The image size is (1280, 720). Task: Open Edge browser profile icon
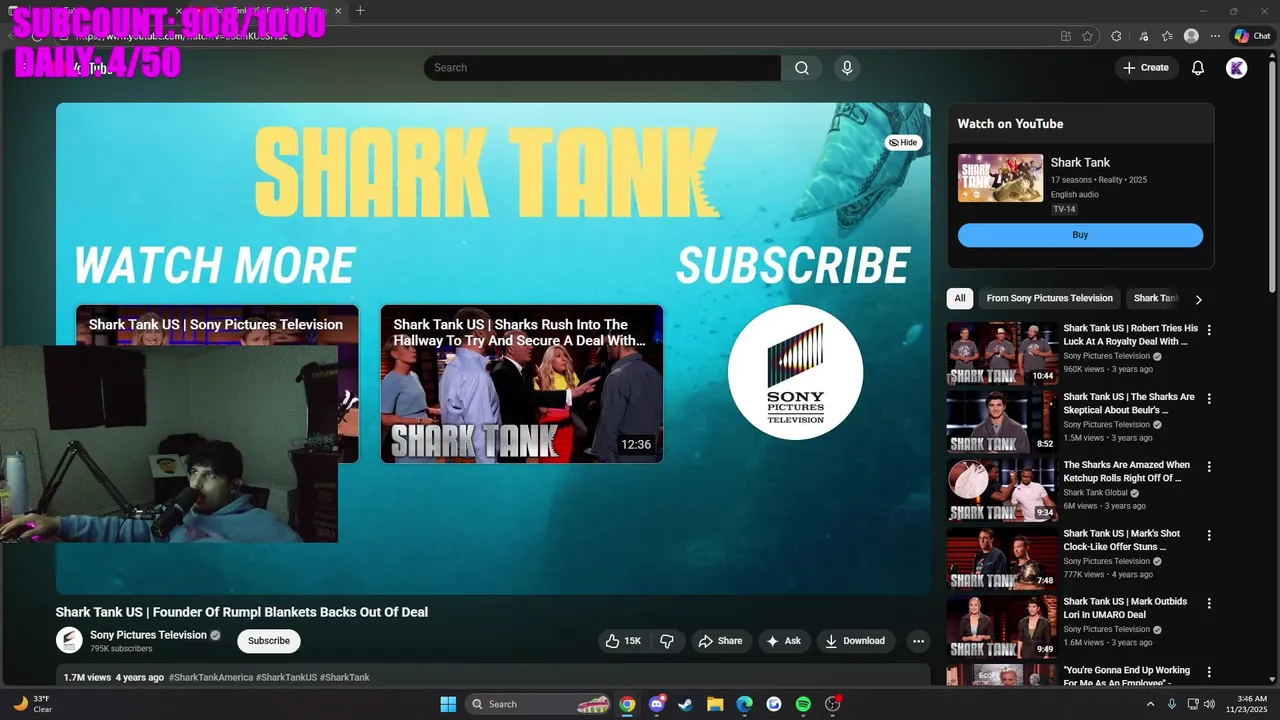tap(1191, 36)
